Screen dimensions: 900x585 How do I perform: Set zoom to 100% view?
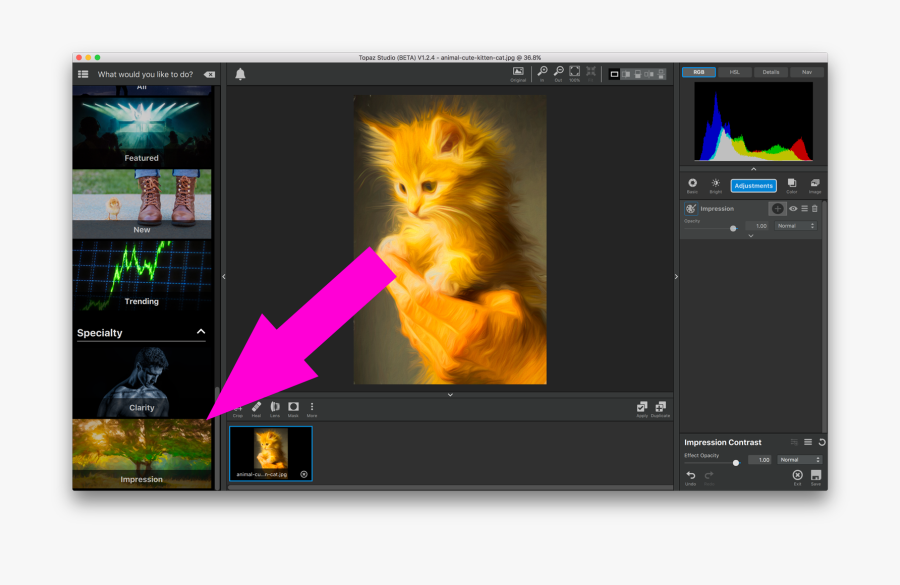575,73
